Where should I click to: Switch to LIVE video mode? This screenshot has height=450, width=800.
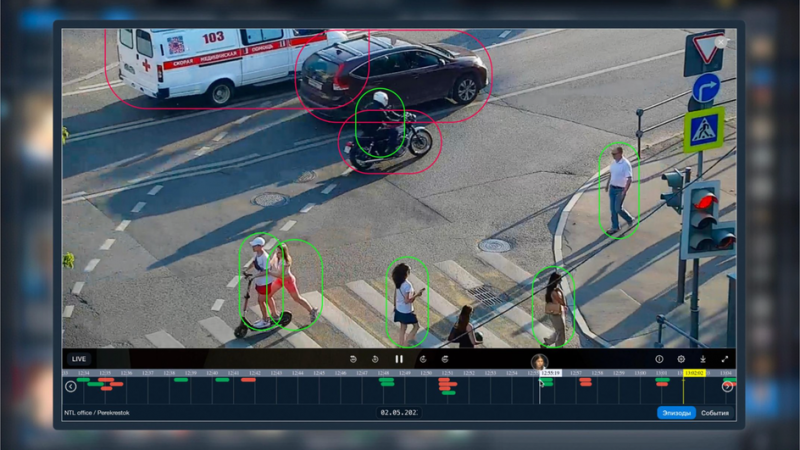pyautogui.click(x=79, y=359)
